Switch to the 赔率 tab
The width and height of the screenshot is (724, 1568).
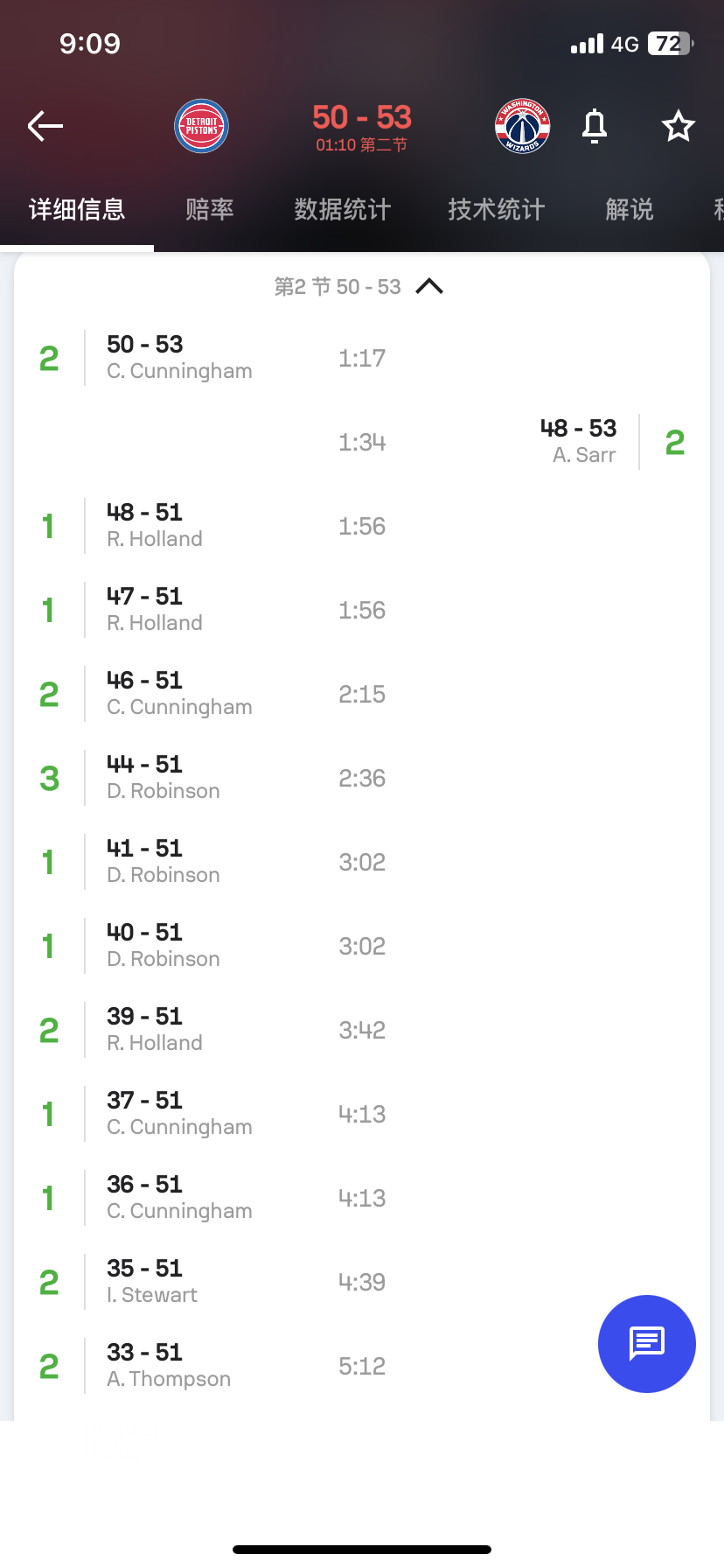(x=210, y=210)
